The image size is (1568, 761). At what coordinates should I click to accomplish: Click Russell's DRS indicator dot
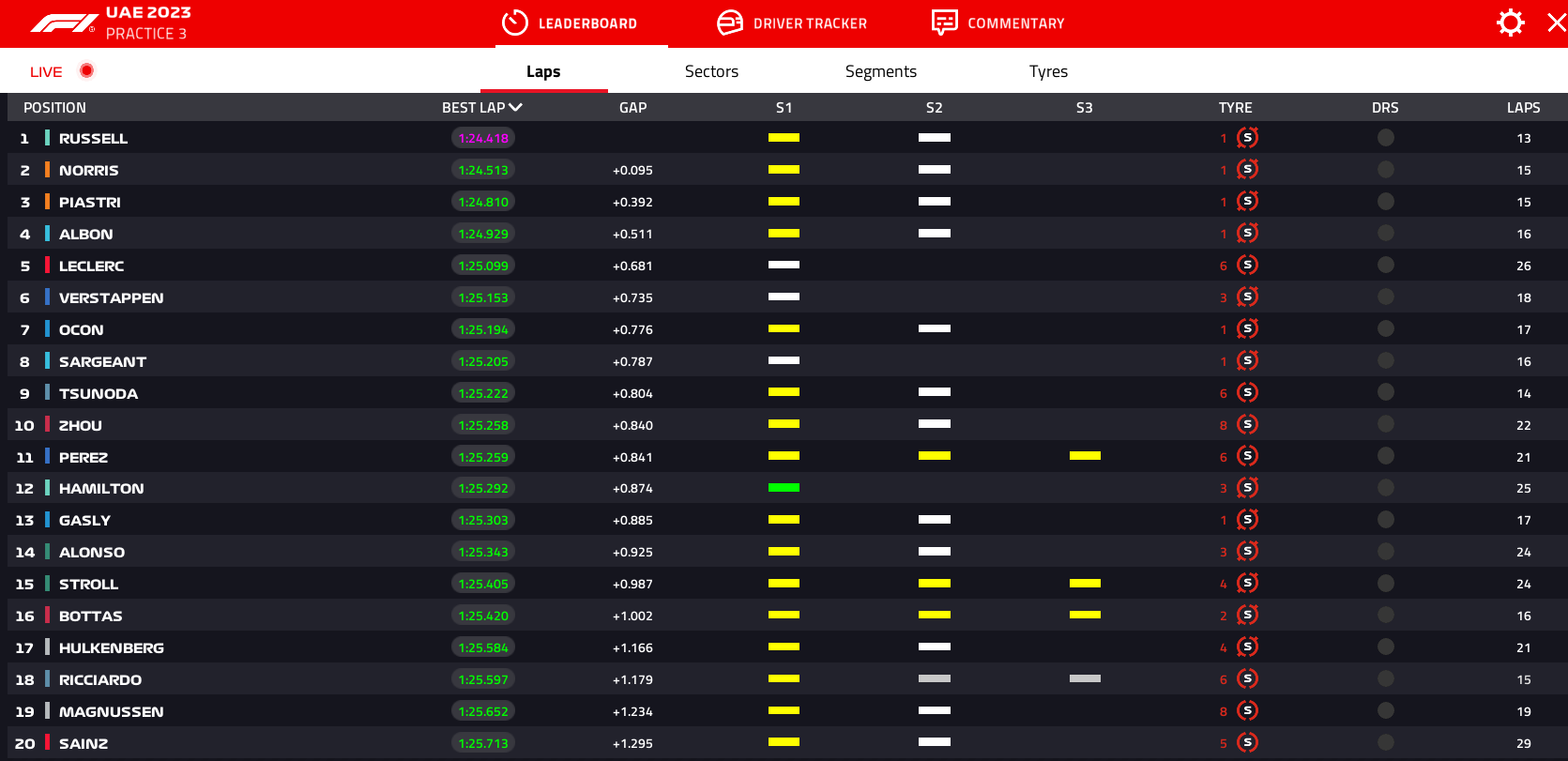click(1386, 138)
